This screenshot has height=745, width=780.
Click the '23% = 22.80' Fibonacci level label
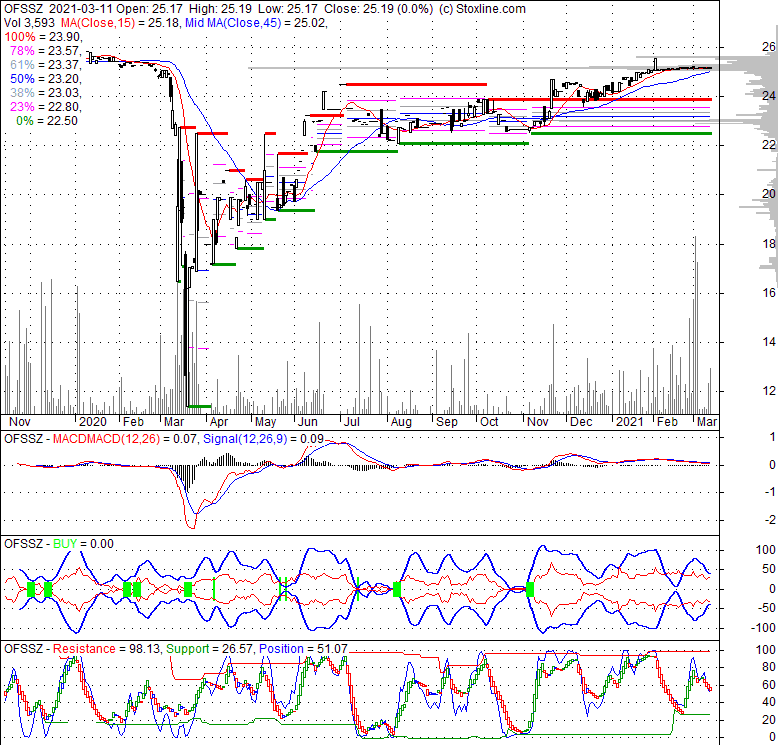(x=45, y=106)
